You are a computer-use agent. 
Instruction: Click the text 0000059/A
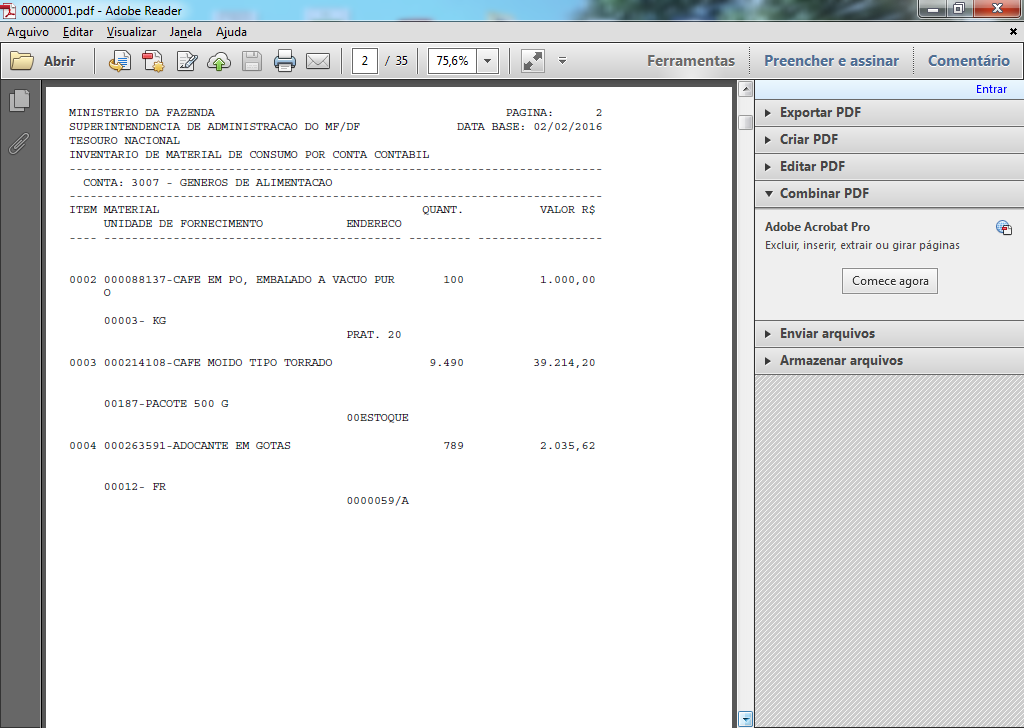[377, 501]
